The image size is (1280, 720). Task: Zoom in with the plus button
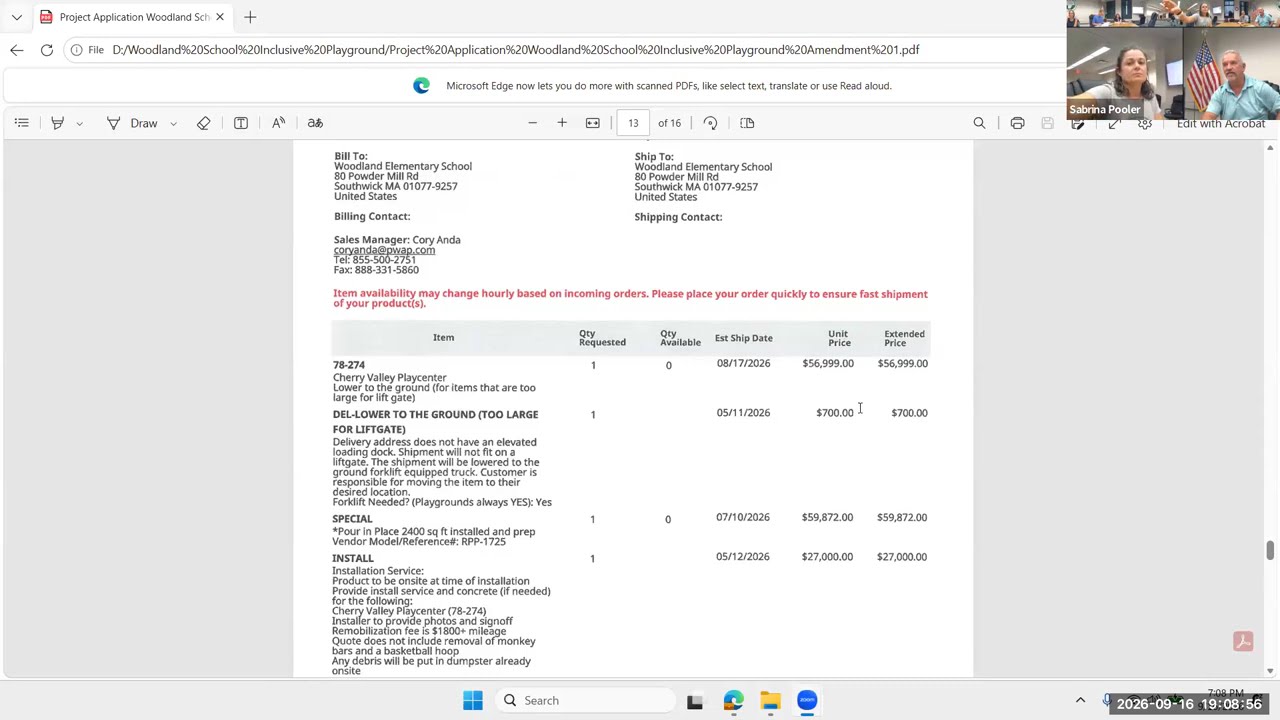click(x=562, y=123)
